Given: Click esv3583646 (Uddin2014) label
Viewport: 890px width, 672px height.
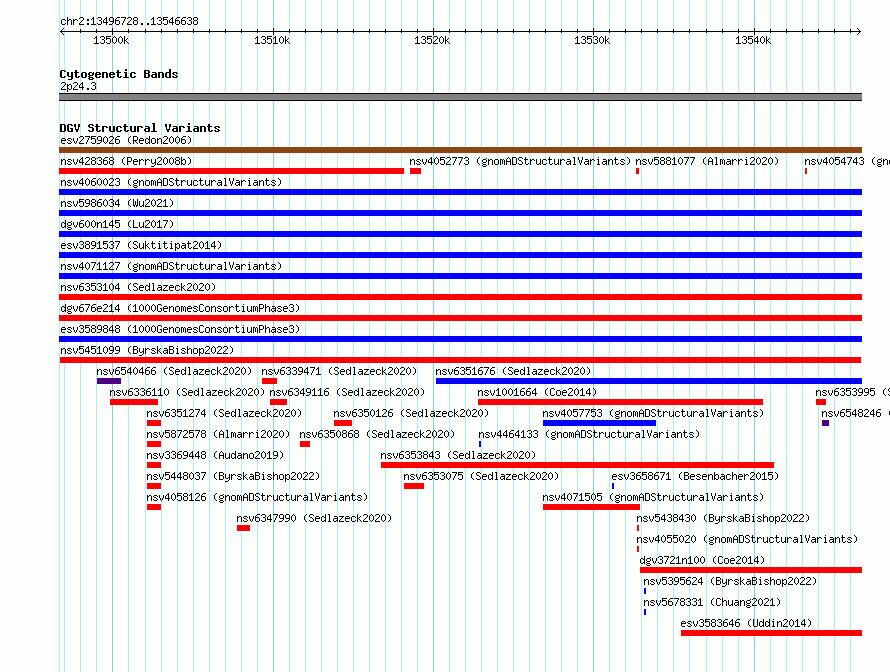Looking at the screenshot, I should 746,623.
